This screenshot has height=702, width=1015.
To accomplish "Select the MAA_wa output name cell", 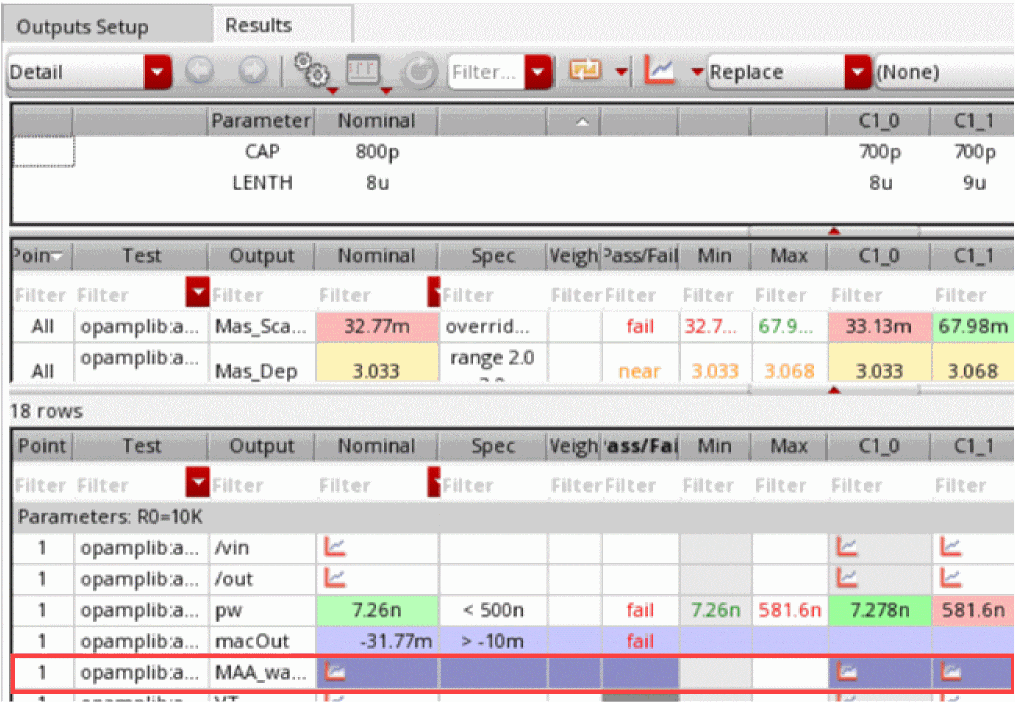I will [262, 672].
